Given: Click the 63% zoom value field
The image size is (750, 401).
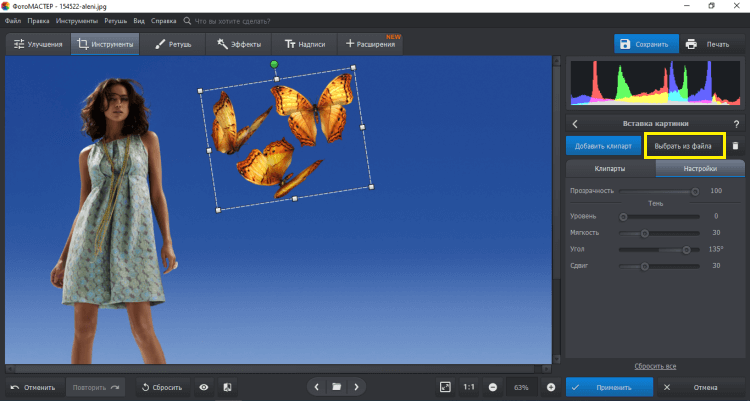Looking at the screenshot, I should click(x=521, y=387).
